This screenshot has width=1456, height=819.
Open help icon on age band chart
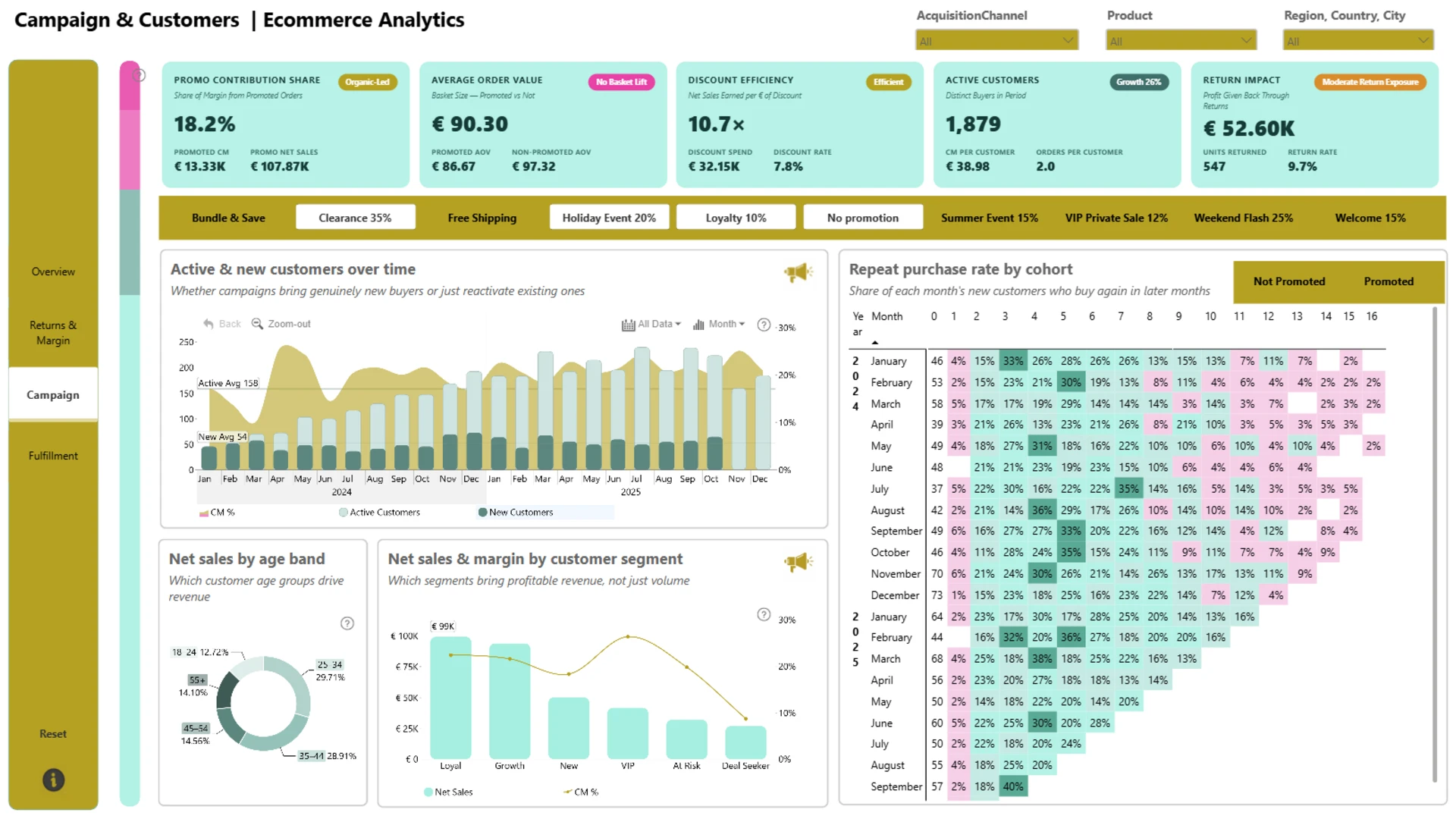click(x=347, y=623)
